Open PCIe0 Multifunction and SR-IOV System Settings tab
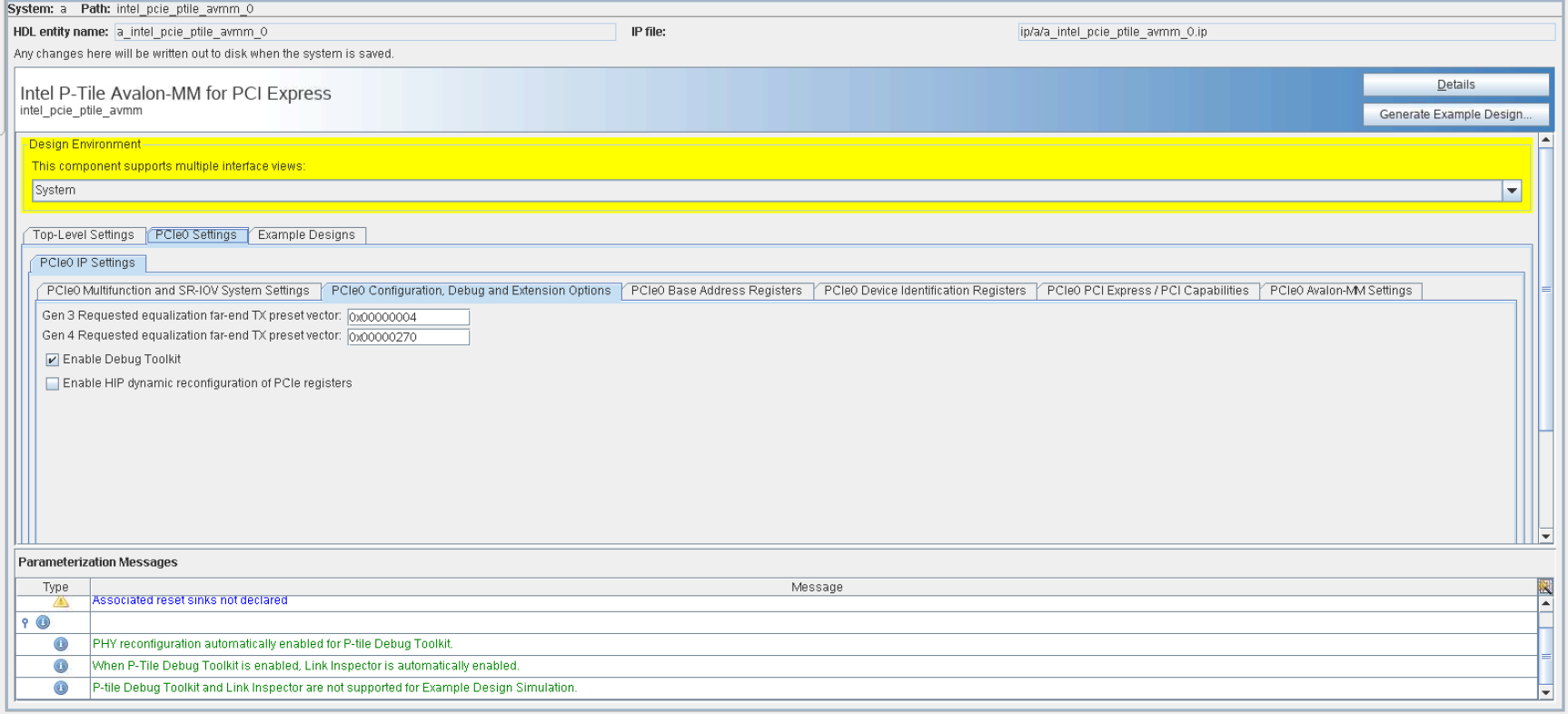Screen dimensions: 1568x714 coord(178,292)
